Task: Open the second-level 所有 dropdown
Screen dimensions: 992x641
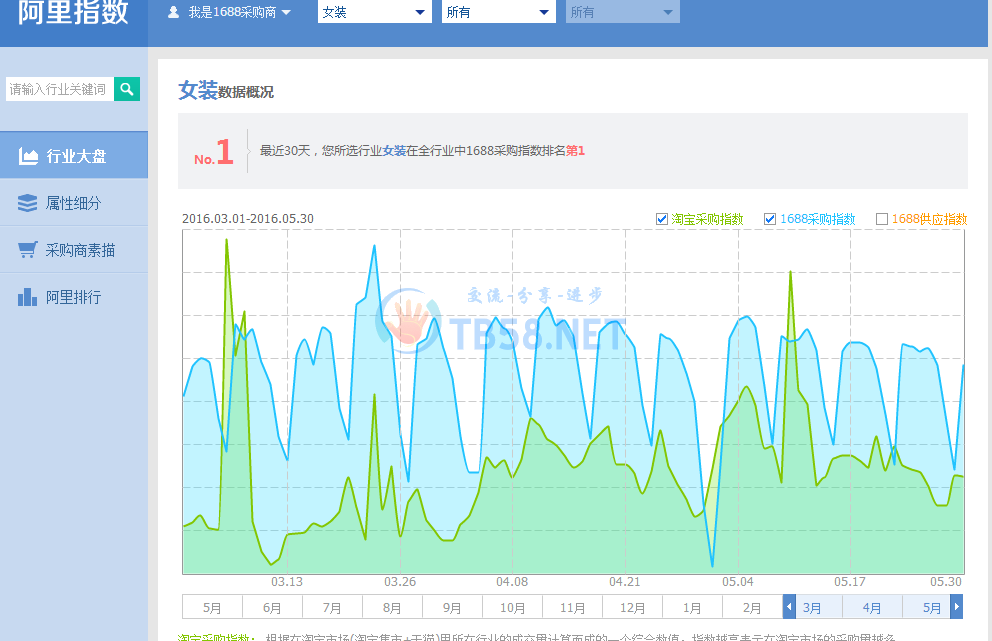Action: pos(499,12)
